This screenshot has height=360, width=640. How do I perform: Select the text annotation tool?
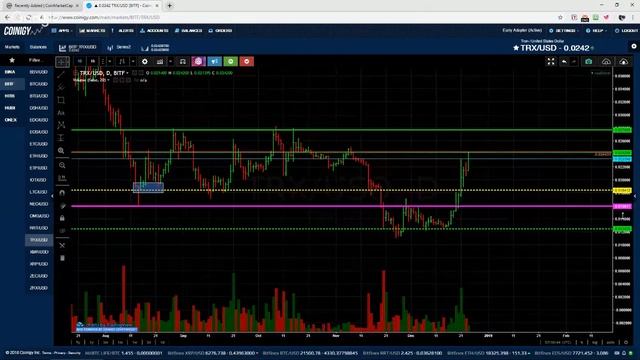tap(61, 113)
